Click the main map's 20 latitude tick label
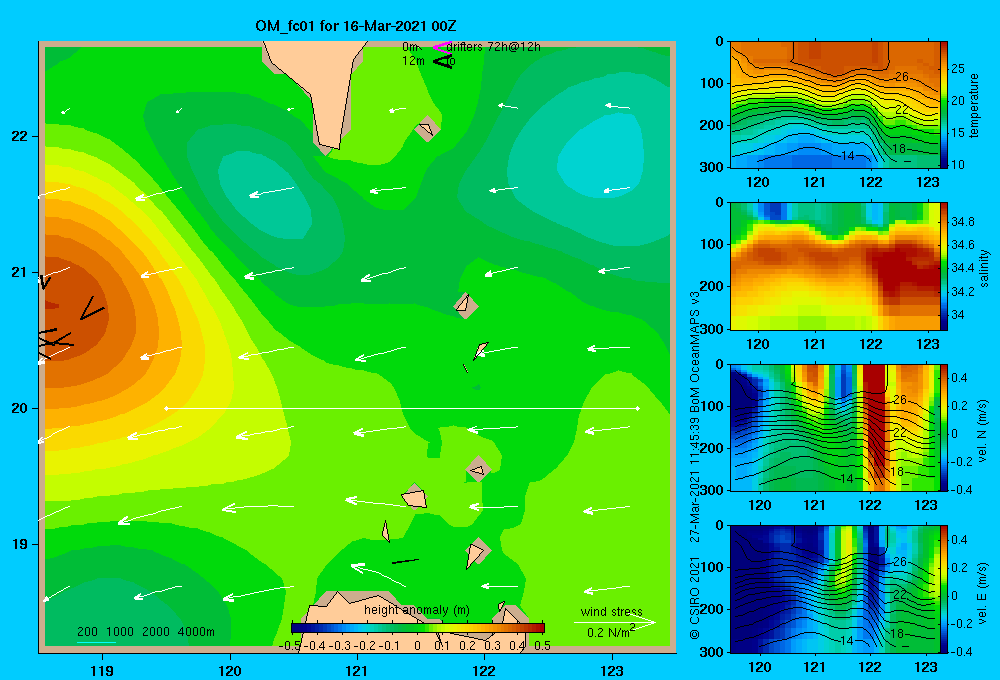This screenshot has height=680, width=1000. (20, 408)
